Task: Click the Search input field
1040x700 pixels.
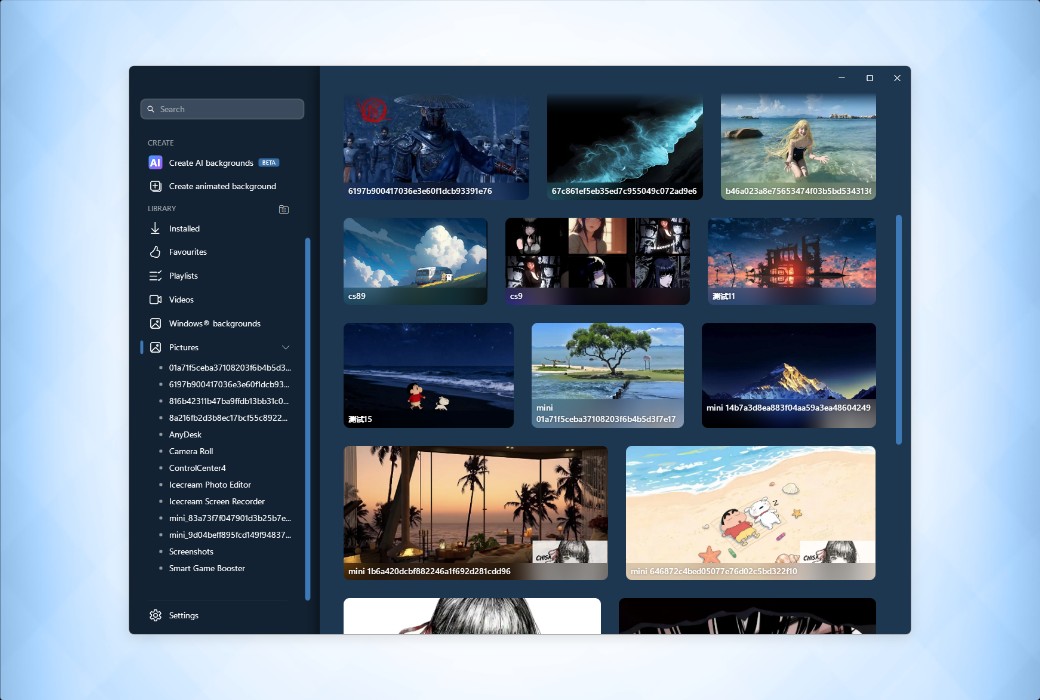Action: (222, 109)
